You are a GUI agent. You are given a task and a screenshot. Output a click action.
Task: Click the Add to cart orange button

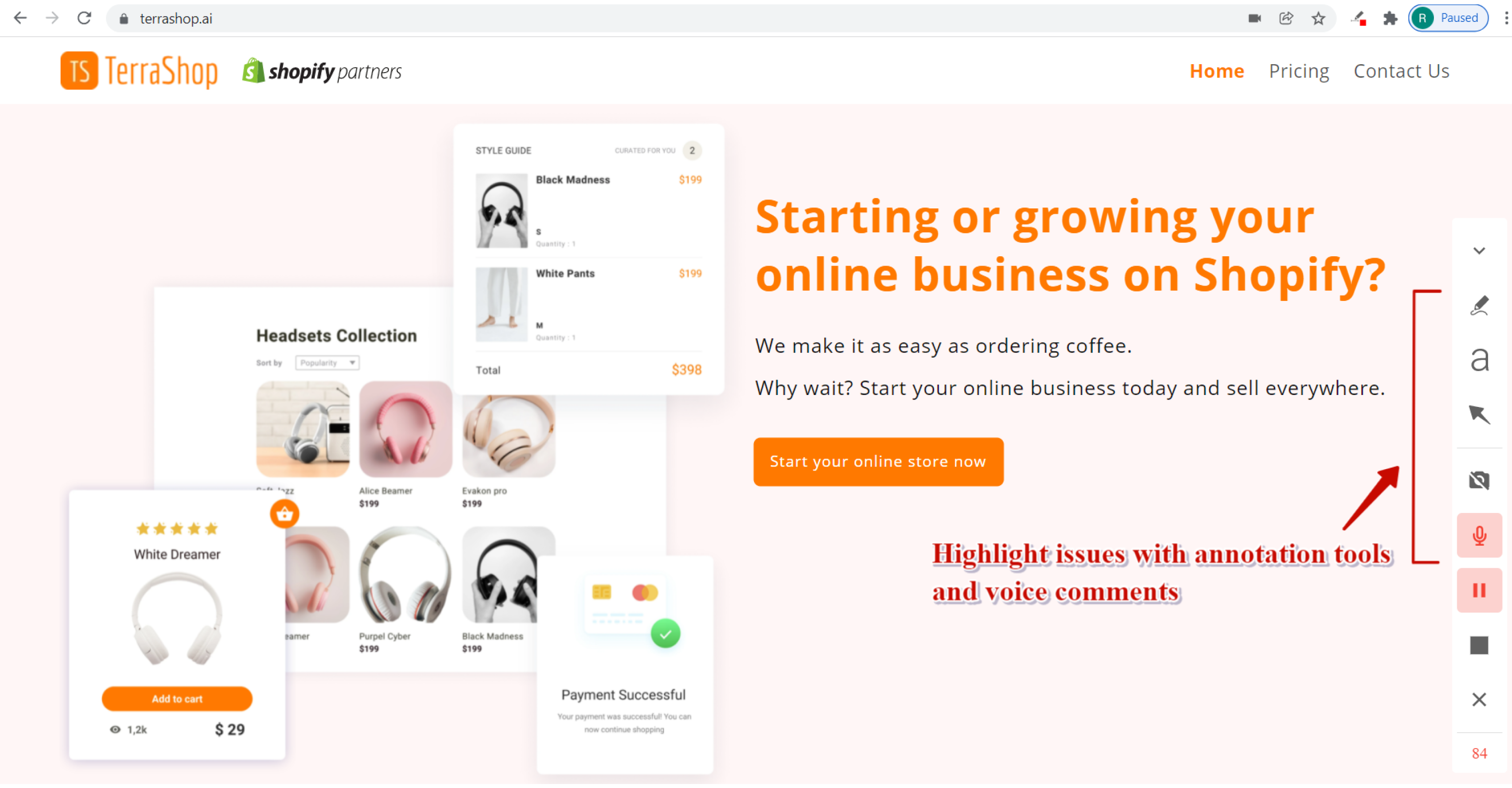coord(177,699)
